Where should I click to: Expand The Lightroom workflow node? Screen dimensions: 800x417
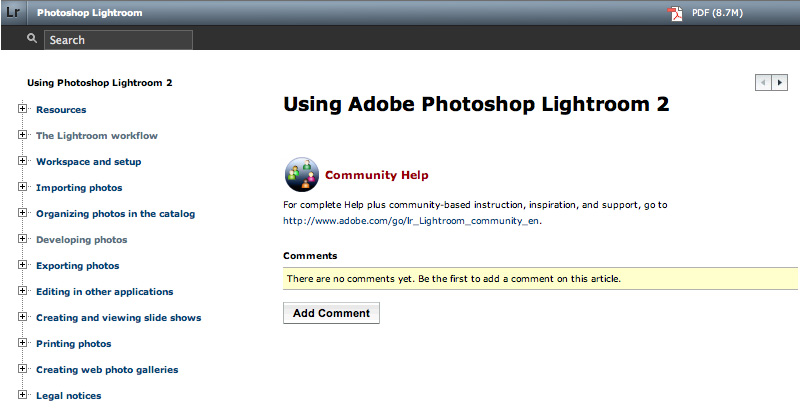pyautogui.click(x=22, y=135)
